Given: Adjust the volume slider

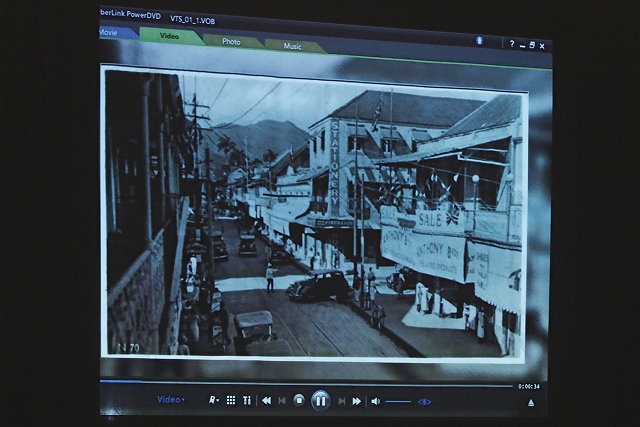Looking at the screenshot, I should (x=398, y=401).
